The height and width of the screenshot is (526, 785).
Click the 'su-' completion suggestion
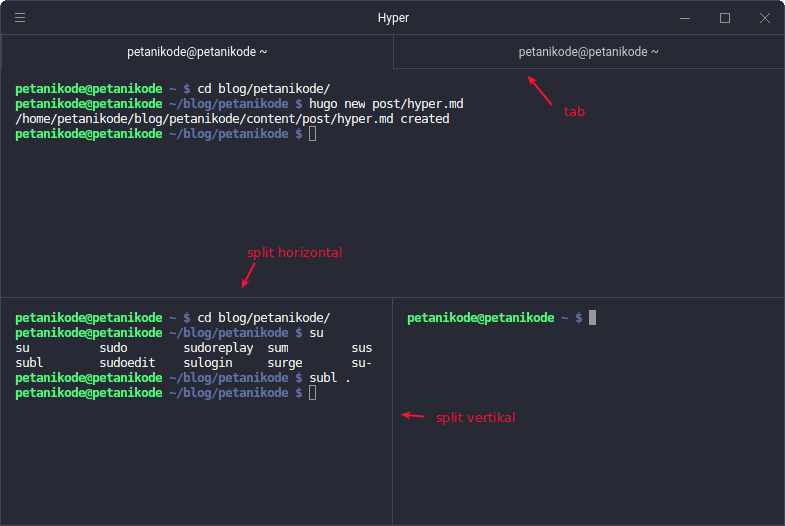tap(361, 363)
